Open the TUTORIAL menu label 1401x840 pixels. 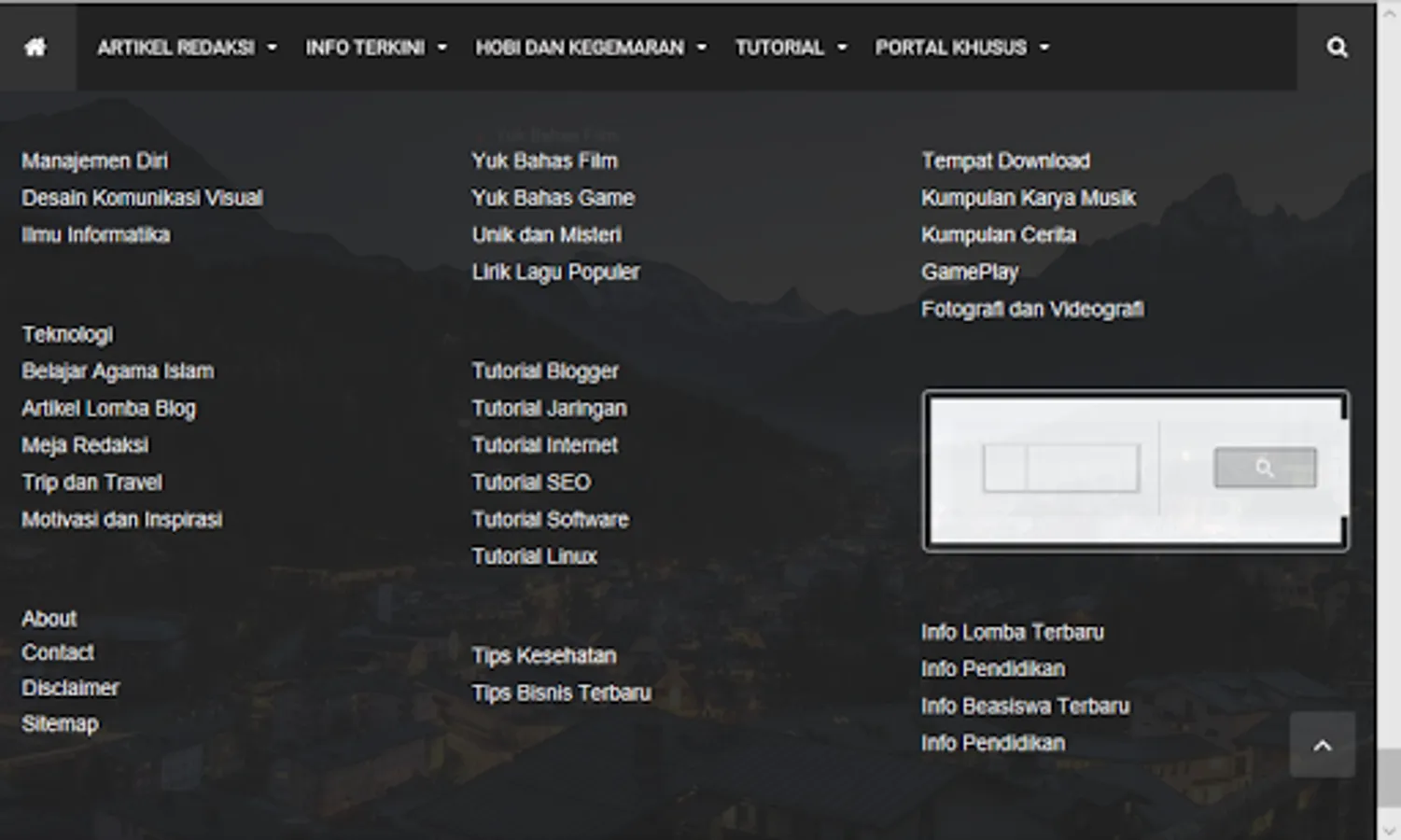pos(779,48)
